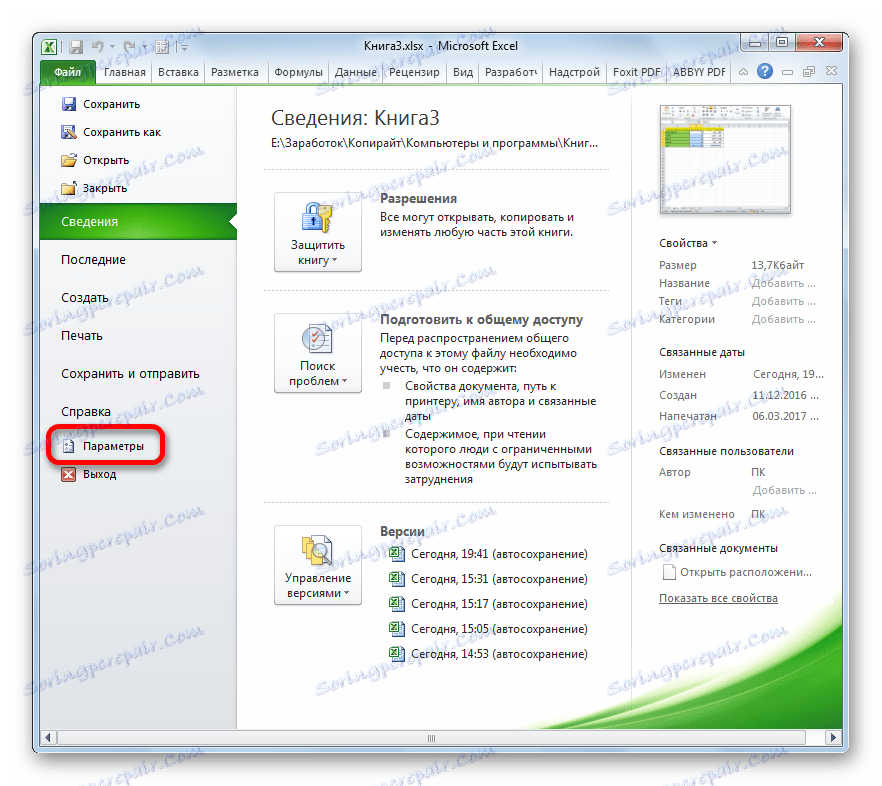Open Параметры options entry
882x786 pixels.
pyautogui.click(x=104, y=446)
